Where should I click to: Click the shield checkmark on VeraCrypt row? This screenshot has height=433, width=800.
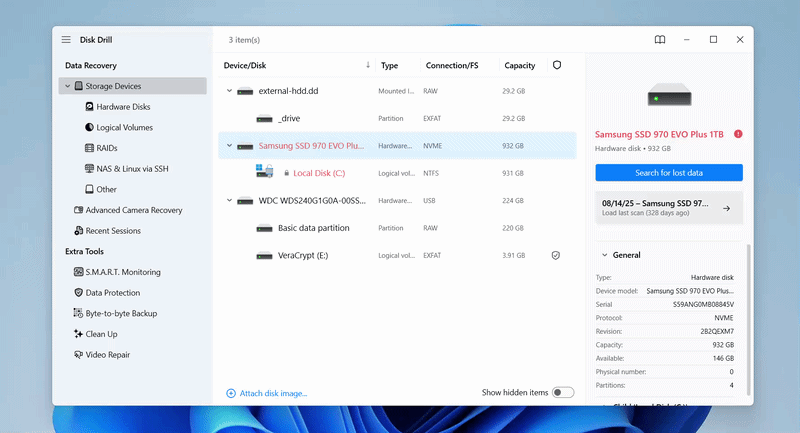coord(556,256)
